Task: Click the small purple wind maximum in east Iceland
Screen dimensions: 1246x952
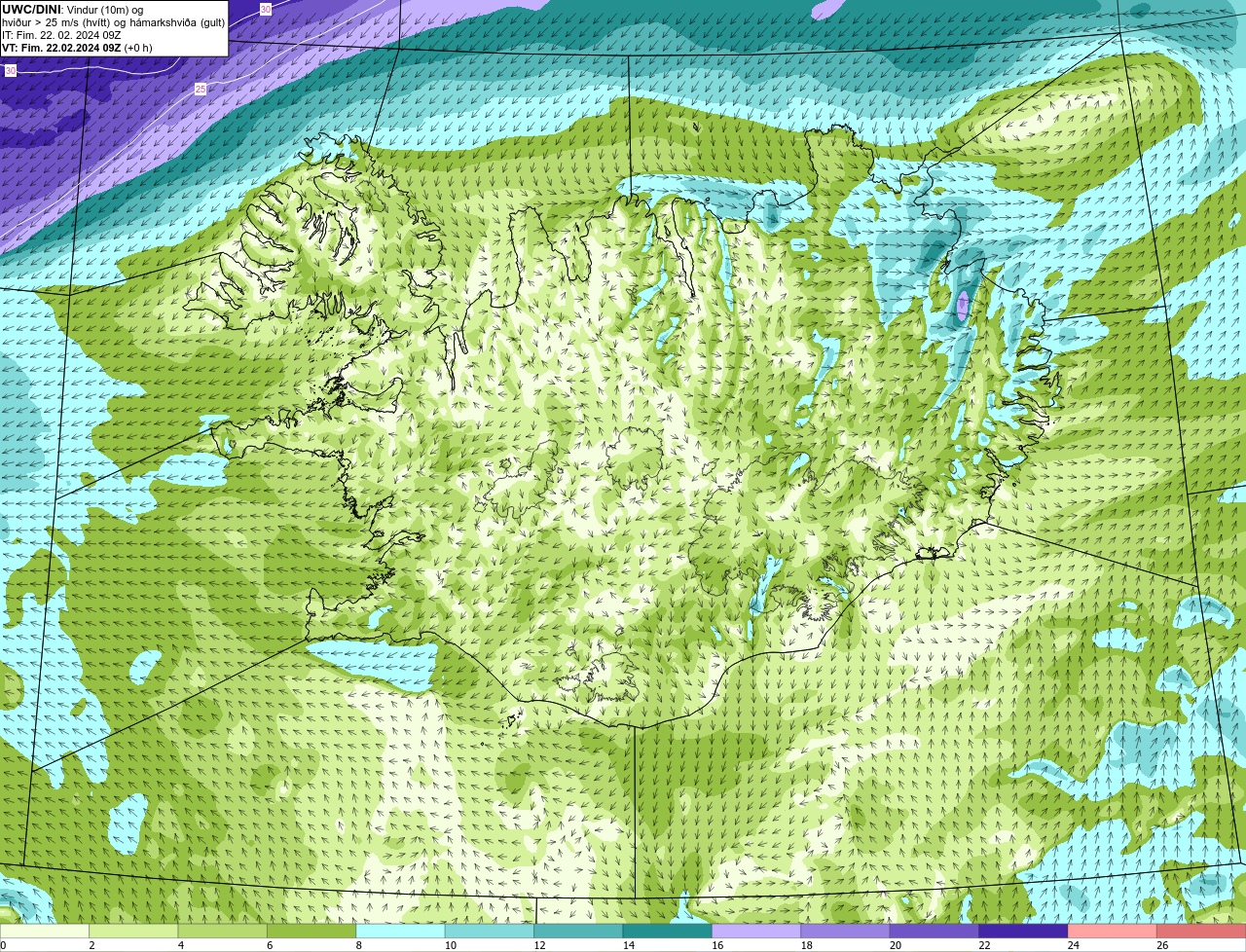Action: [963, 306]
